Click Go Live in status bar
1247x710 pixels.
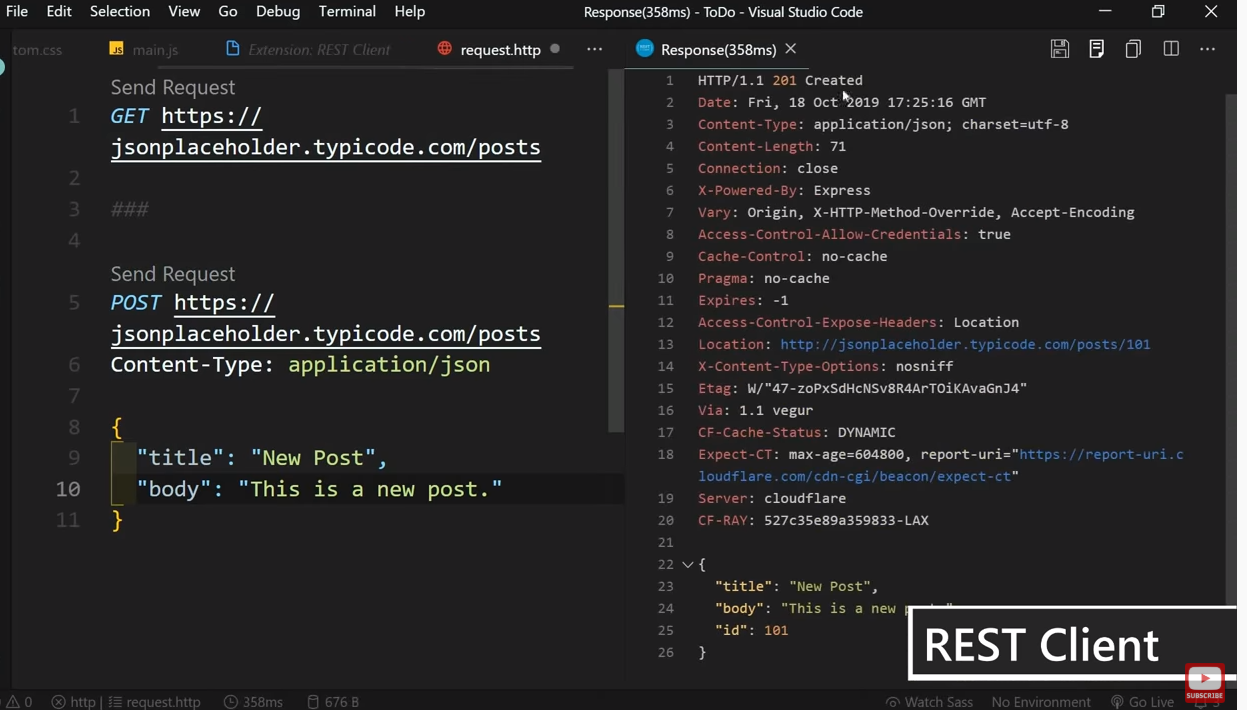[1142, 702]
